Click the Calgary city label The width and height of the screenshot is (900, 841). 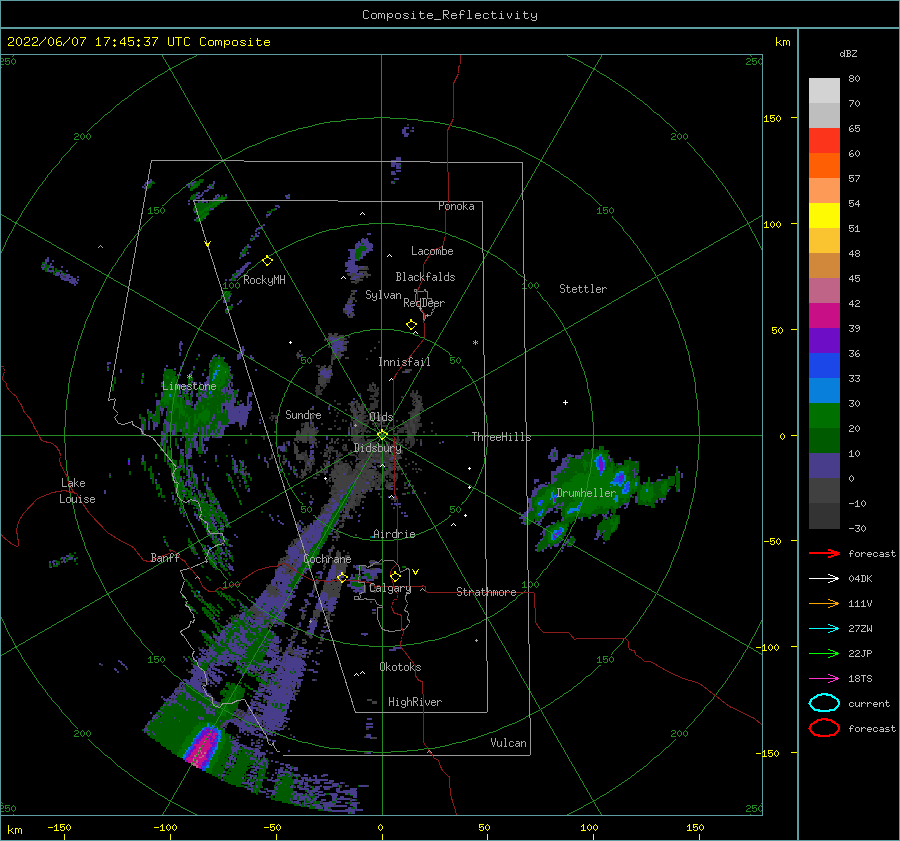click(x=390, y=588)
